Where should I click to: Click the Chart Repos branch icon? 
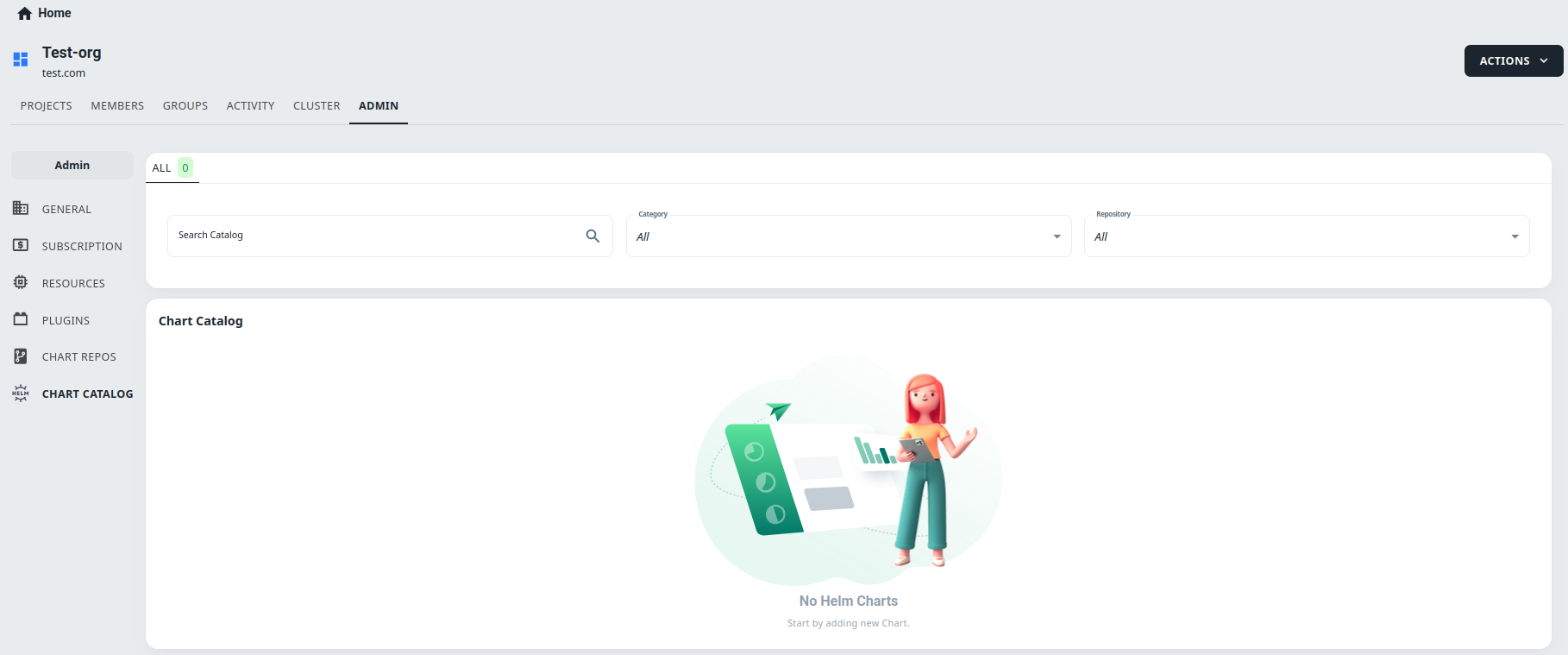pyautogui.click(x=21, y=356)
